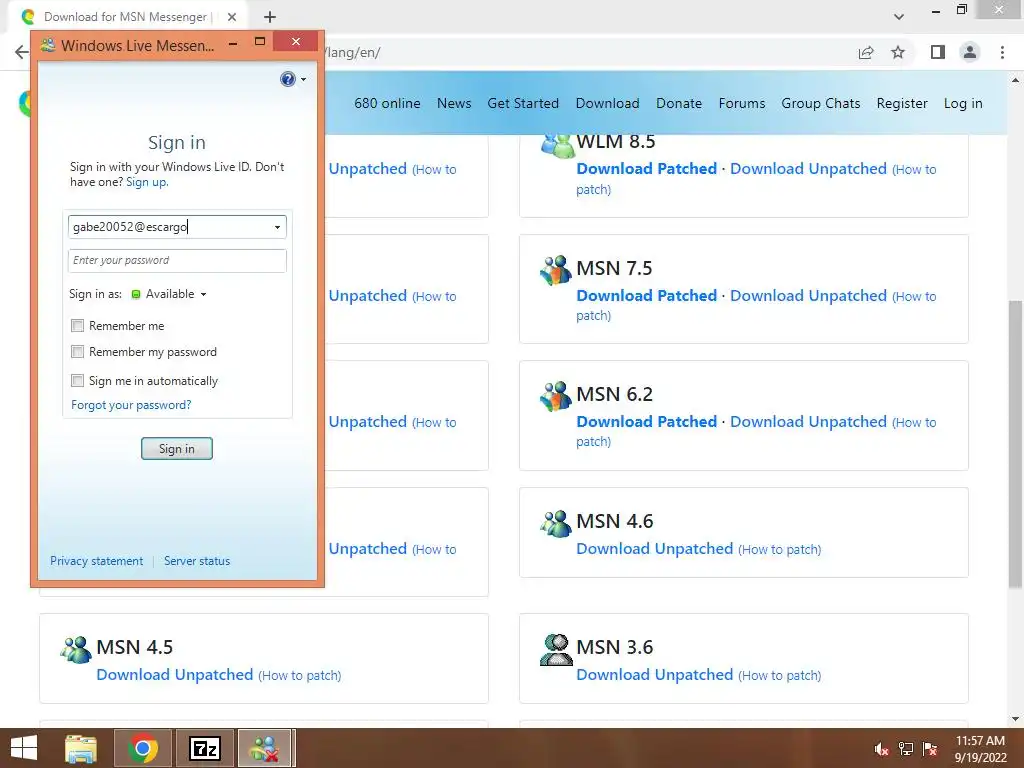Close the Download for MSN Messenger tab
The image size is (1024, 768).
(232, 17)
